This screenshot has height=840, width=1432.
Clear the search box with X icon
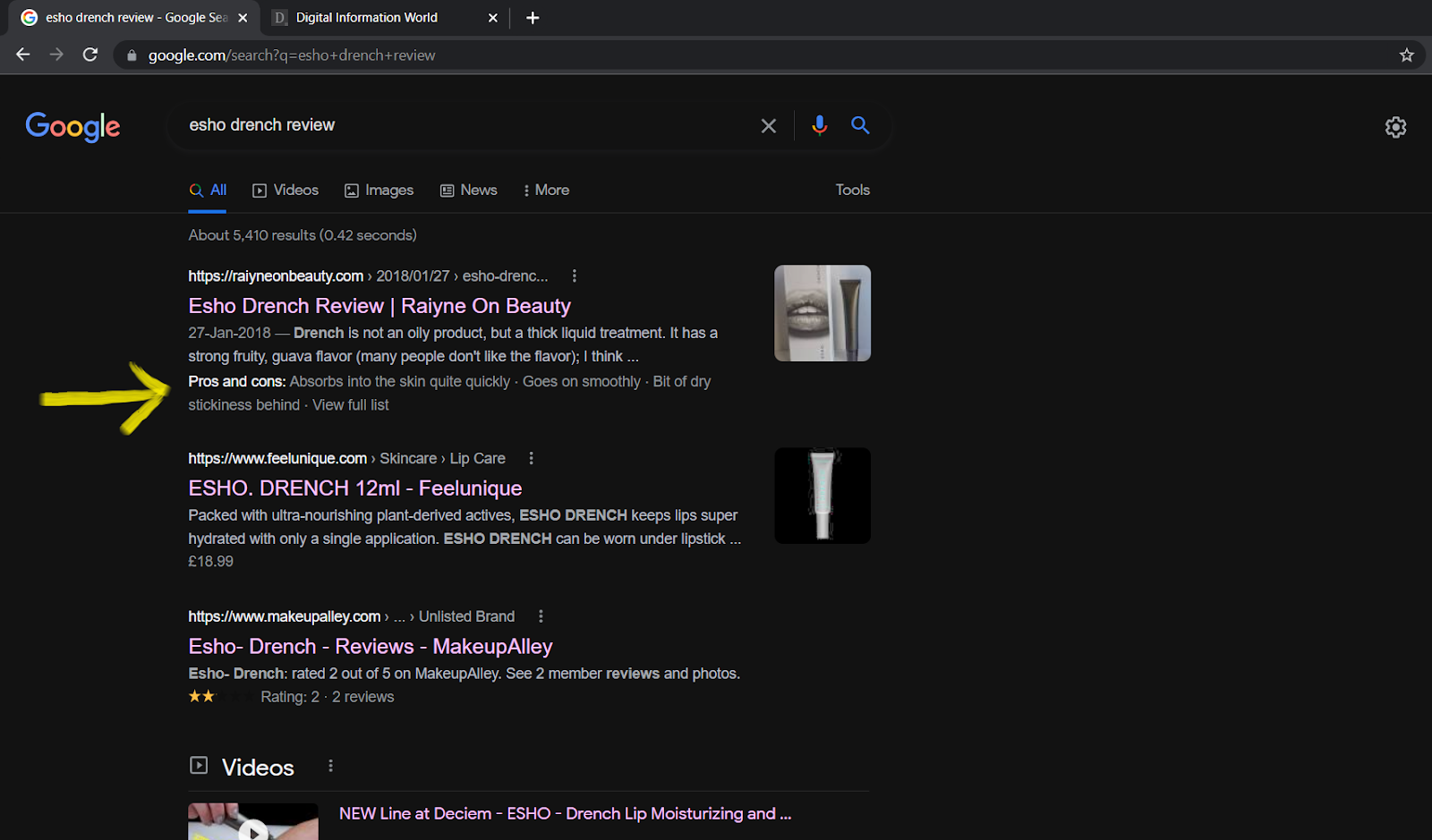pyautogui.click(x=768, y=126)
